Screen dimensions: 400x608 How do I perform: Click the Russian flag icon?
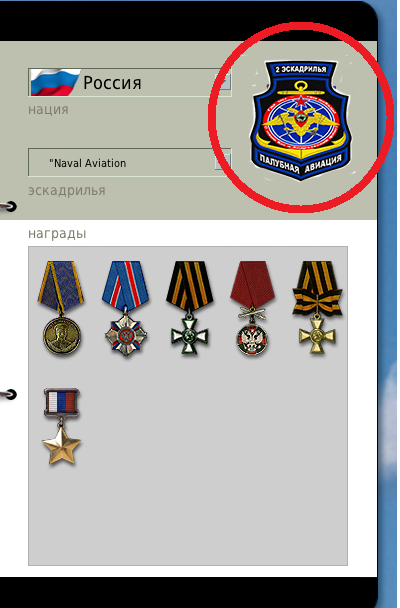(x=55, y=82)
